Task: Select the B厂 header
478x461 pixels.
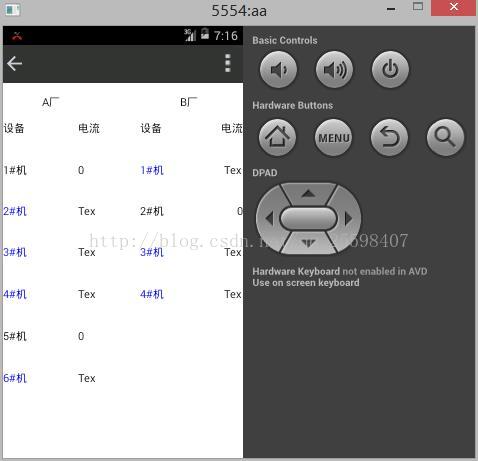Action: pos(189,102)
